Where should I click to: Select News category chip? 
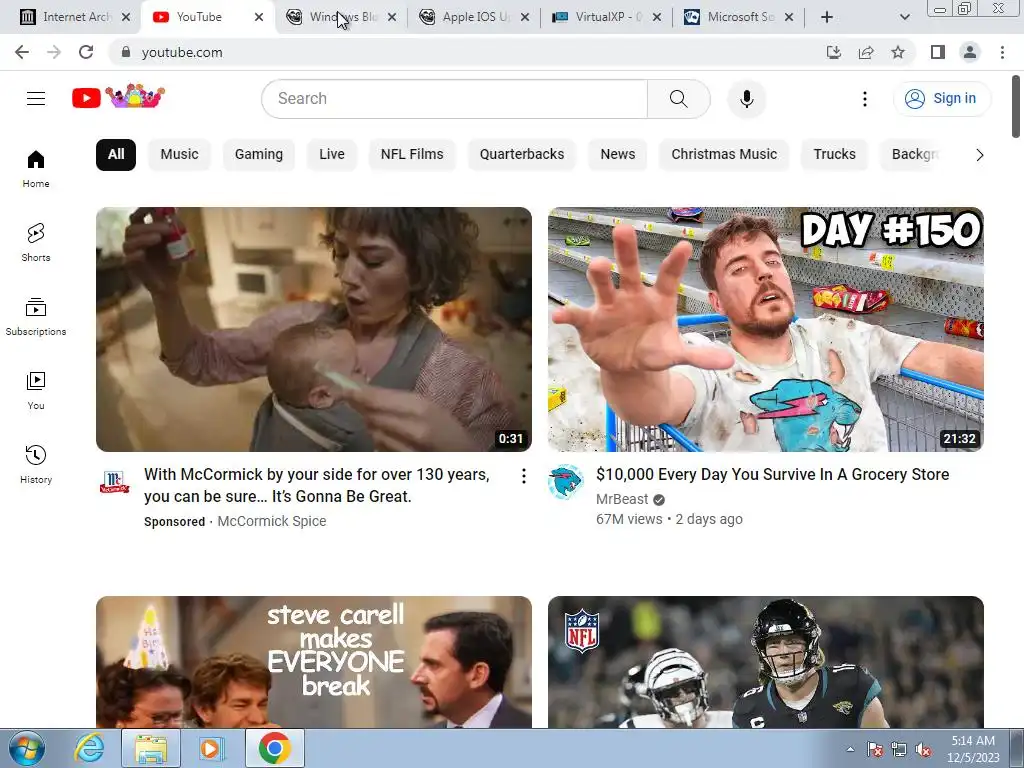[617, 155]
